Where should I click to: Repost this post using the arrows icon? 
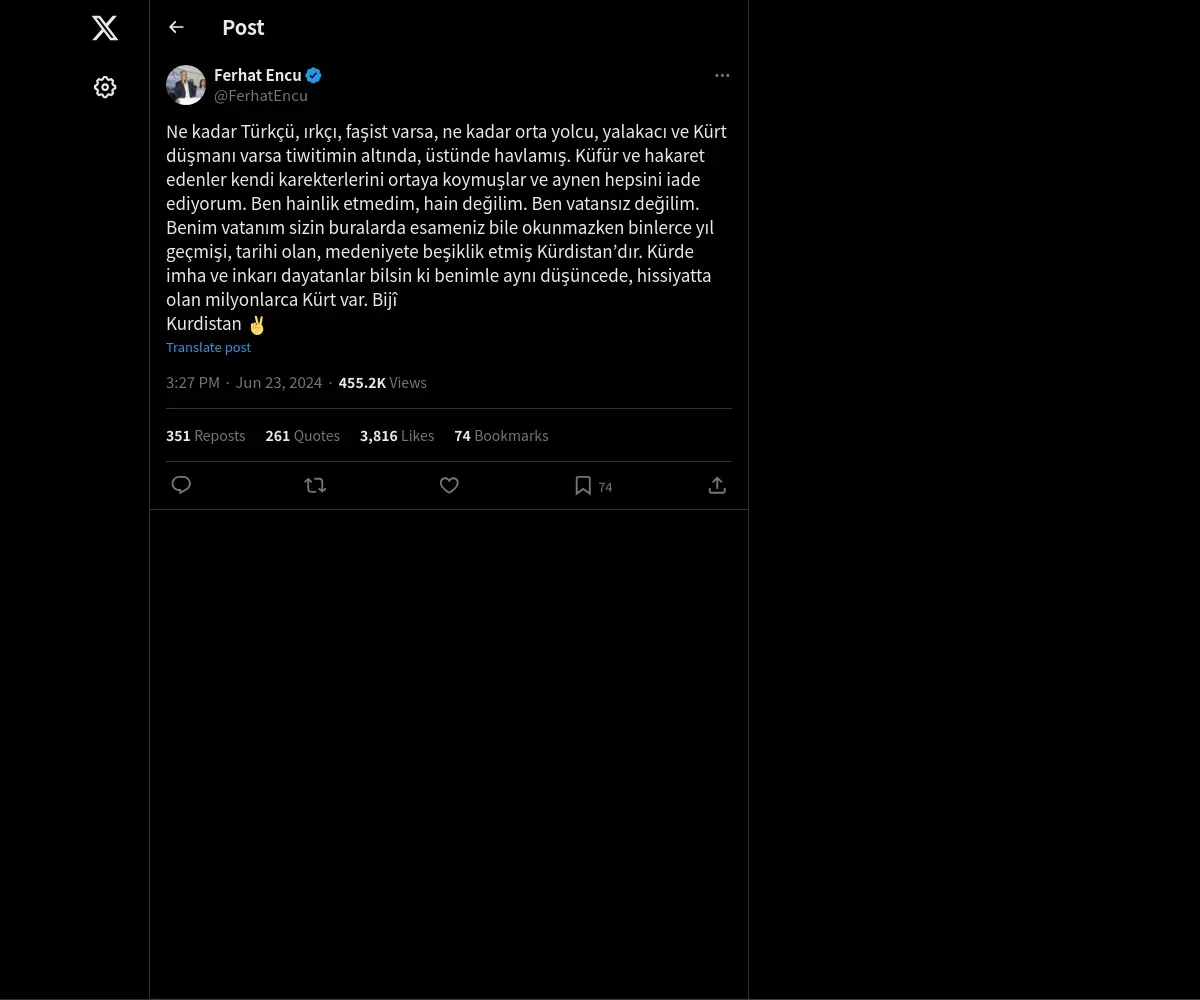(x=315, y=485)
